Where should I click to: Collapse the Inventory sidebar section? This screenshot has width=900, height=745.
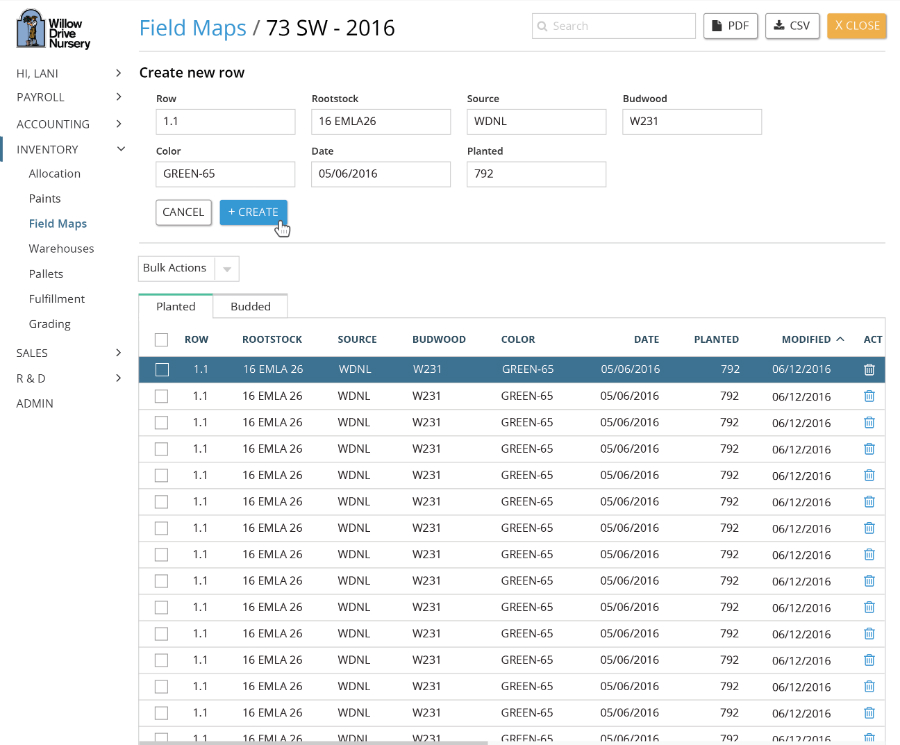[121, 149]
